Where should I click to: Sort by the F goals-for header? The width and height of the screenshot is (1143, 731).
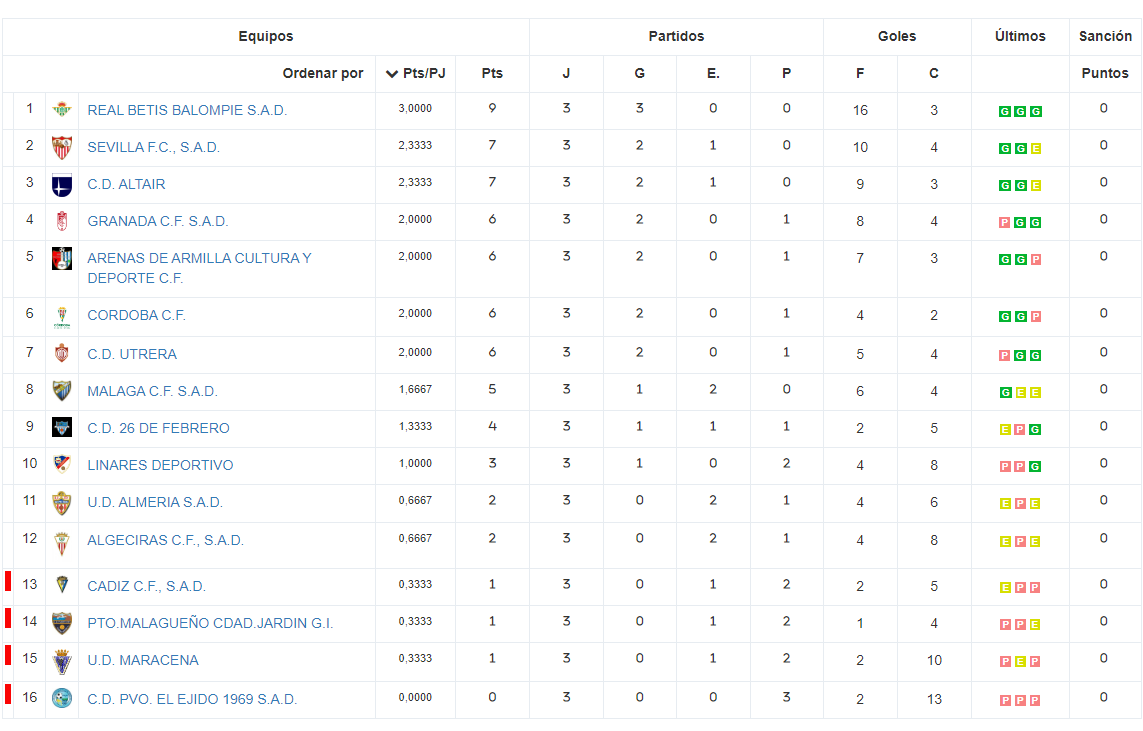(x=860, y=74)
